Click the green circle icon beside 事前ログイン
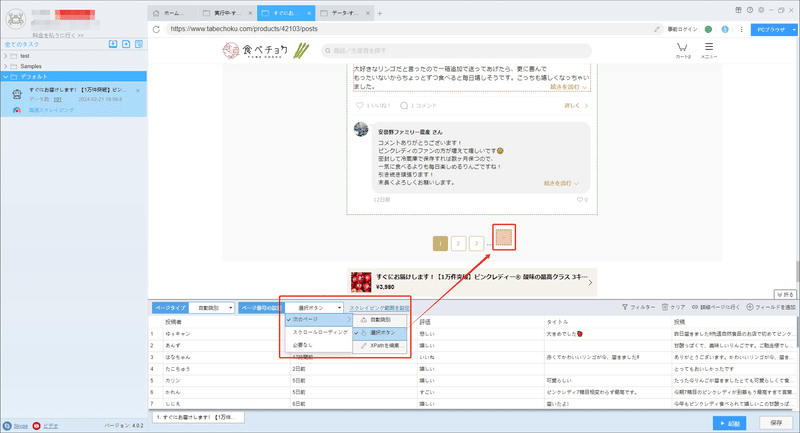Image resolution: width=800 pixels, height=433 pixels. (708, 29)
